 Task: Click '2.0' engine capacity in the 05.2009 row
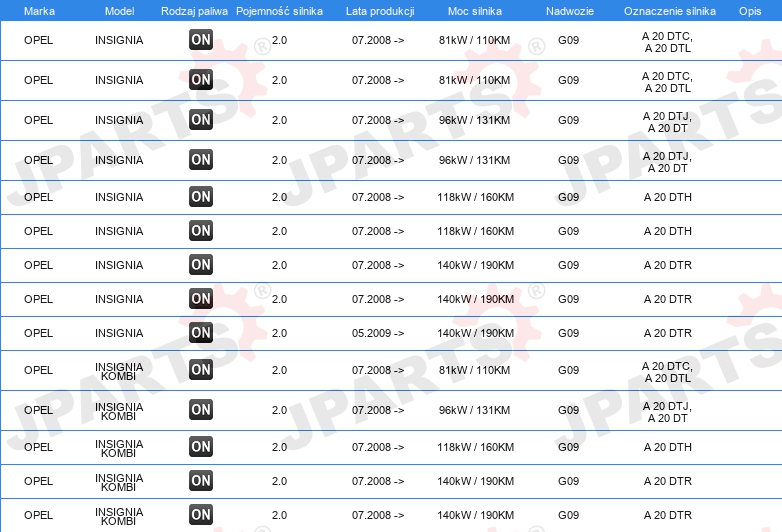[x=279, y=333]
